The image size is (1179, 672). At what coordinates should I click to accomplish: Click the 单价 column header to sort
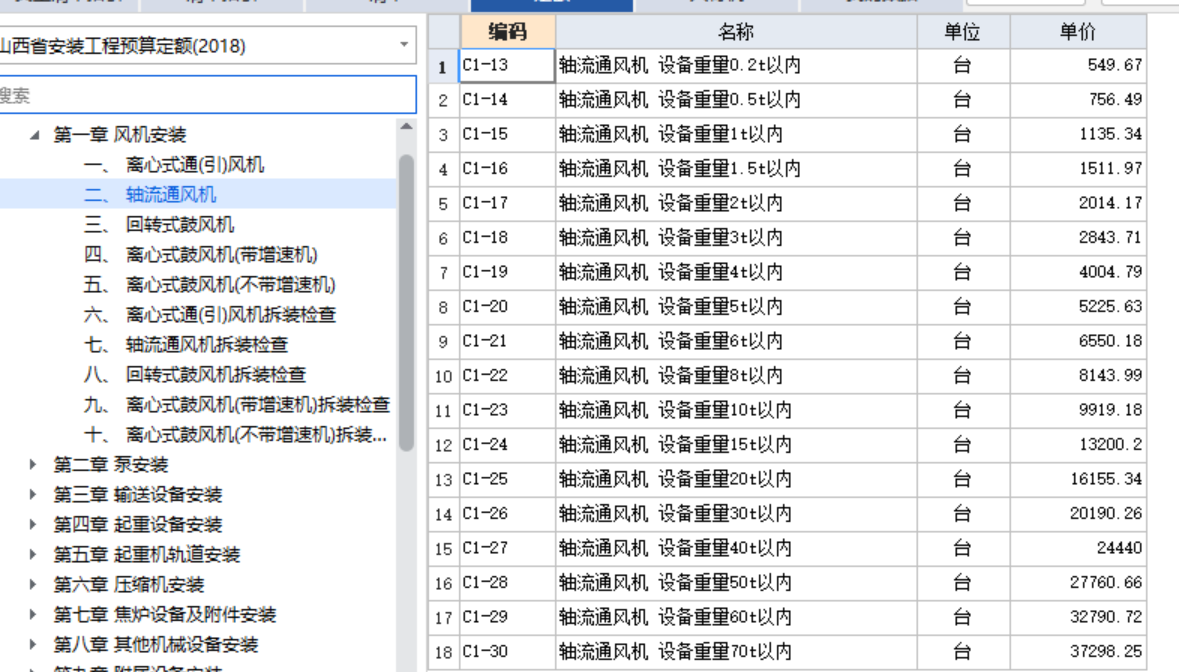(1092, 31)
